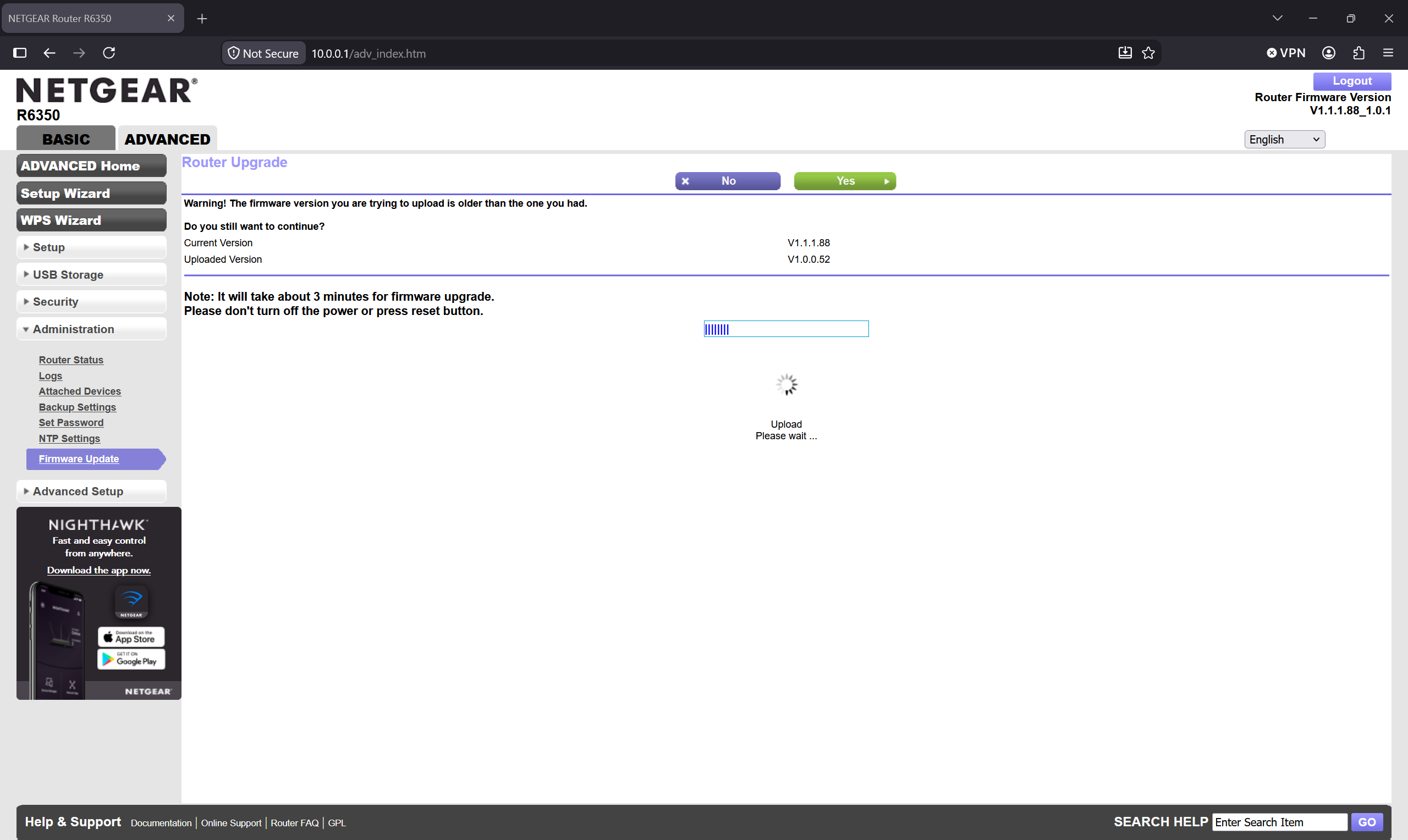Open the browser hamburger menu

(x=1388, y=53)
